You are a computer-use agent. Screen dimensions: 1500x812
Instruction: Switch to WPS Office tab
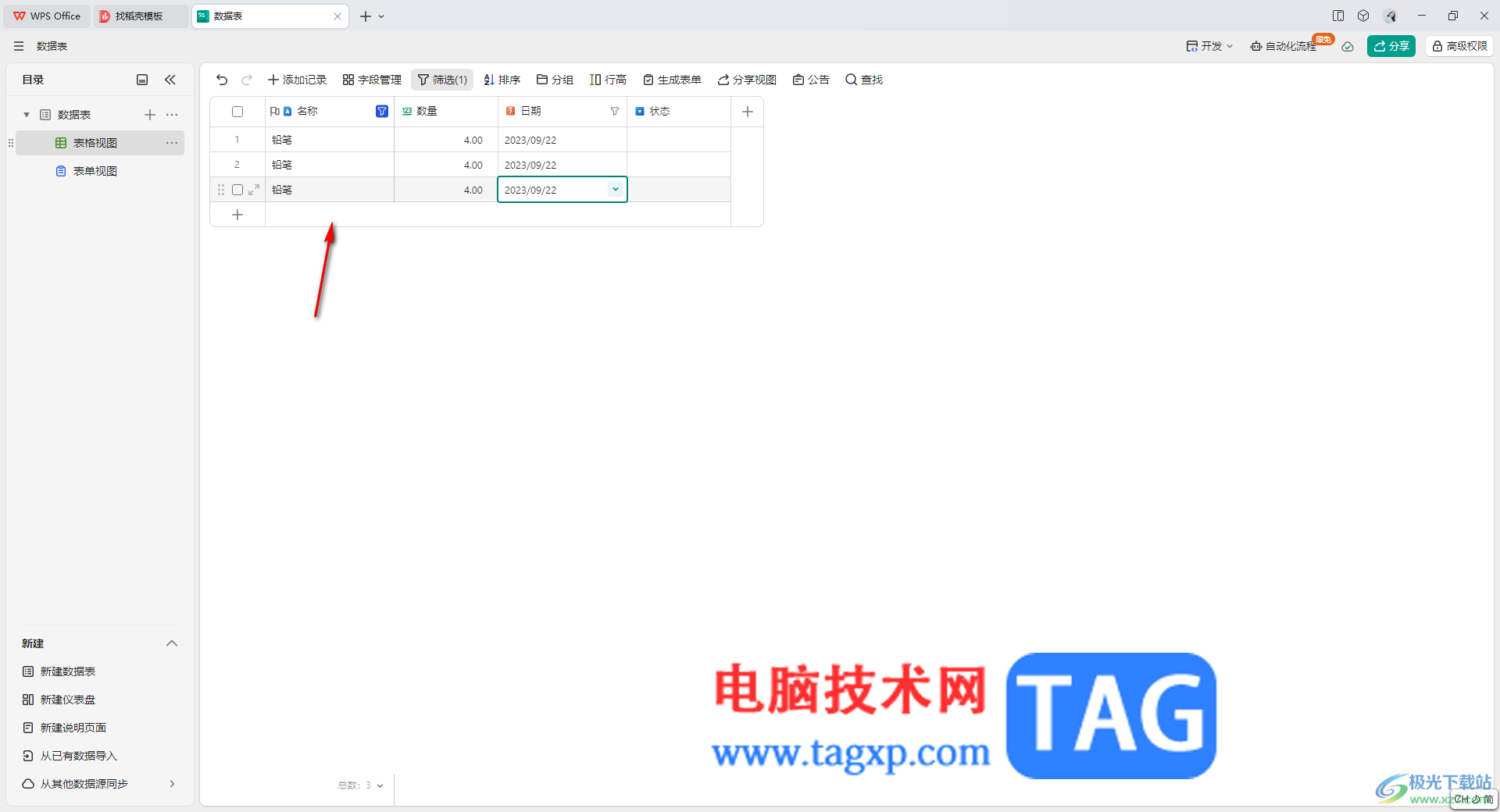(48, 16)
